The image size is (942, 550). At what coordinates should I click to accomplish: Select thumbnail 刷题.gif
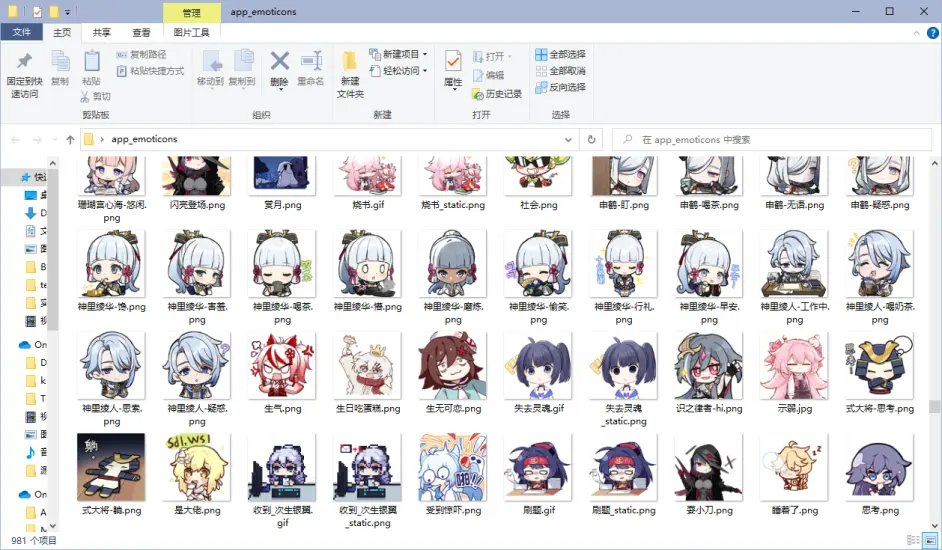coord(538,468)
